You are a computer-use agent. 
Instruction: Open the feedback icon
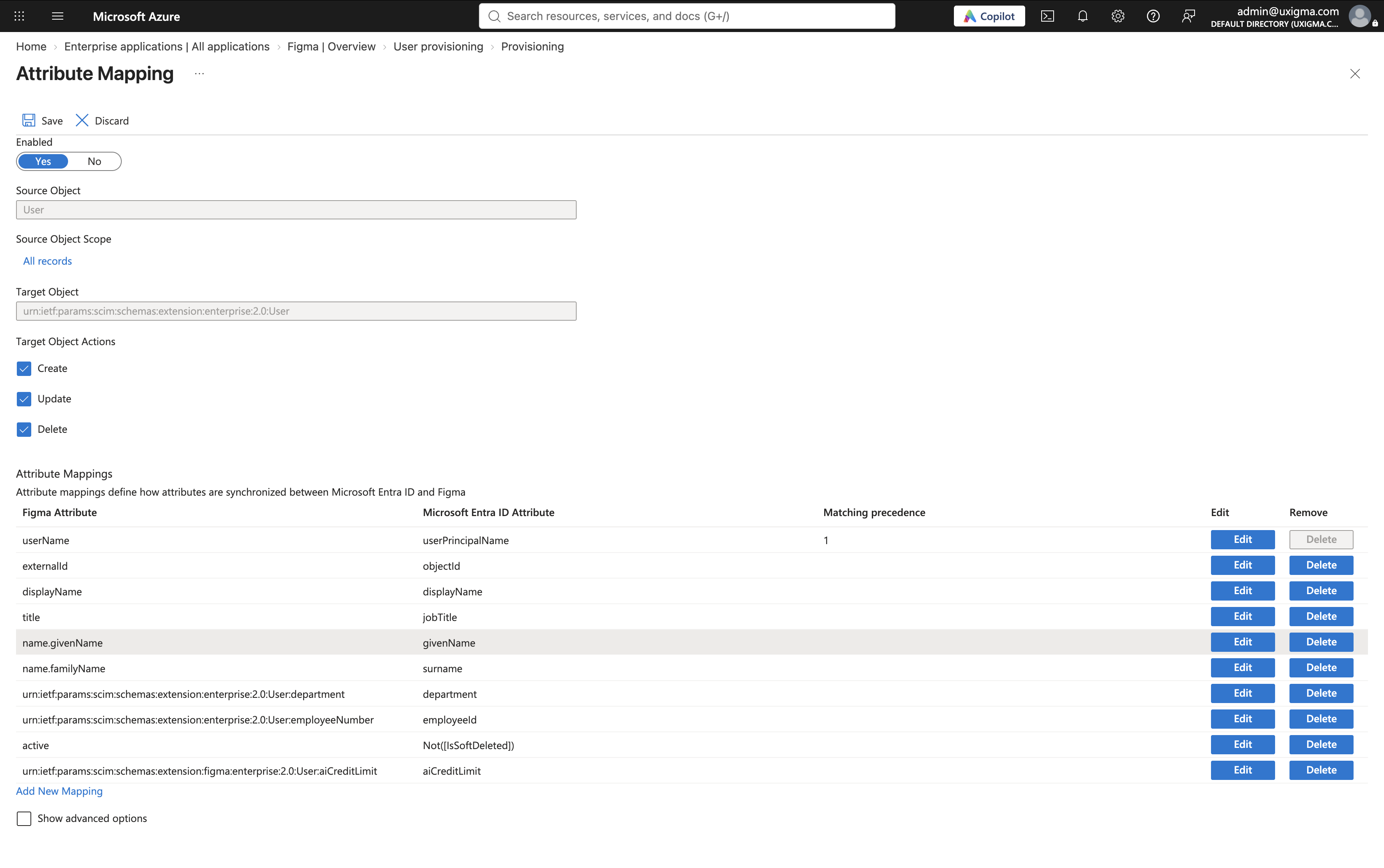tap(1188, 16)
